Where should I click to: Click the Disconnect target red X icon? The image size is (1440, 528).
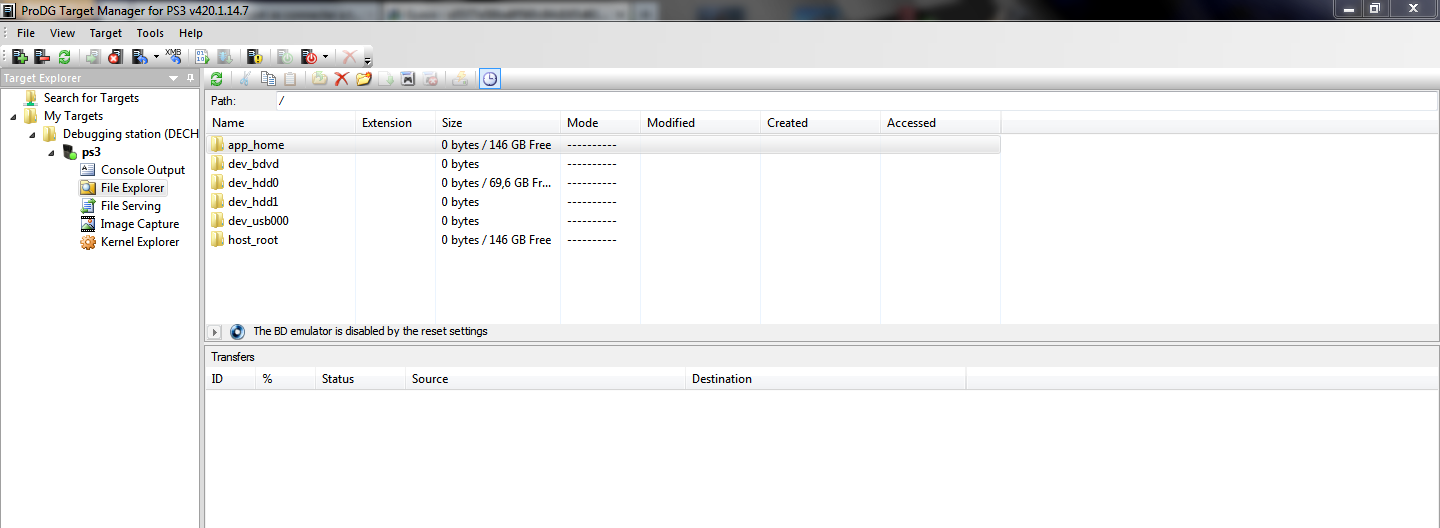[x=115, y=57]
